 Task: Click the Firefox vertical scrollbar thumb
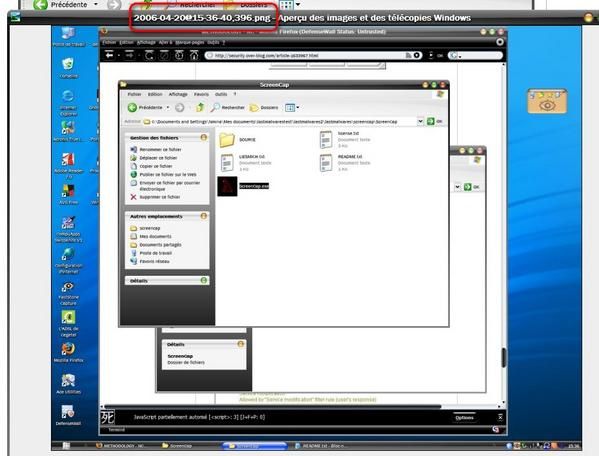[503, 357]
